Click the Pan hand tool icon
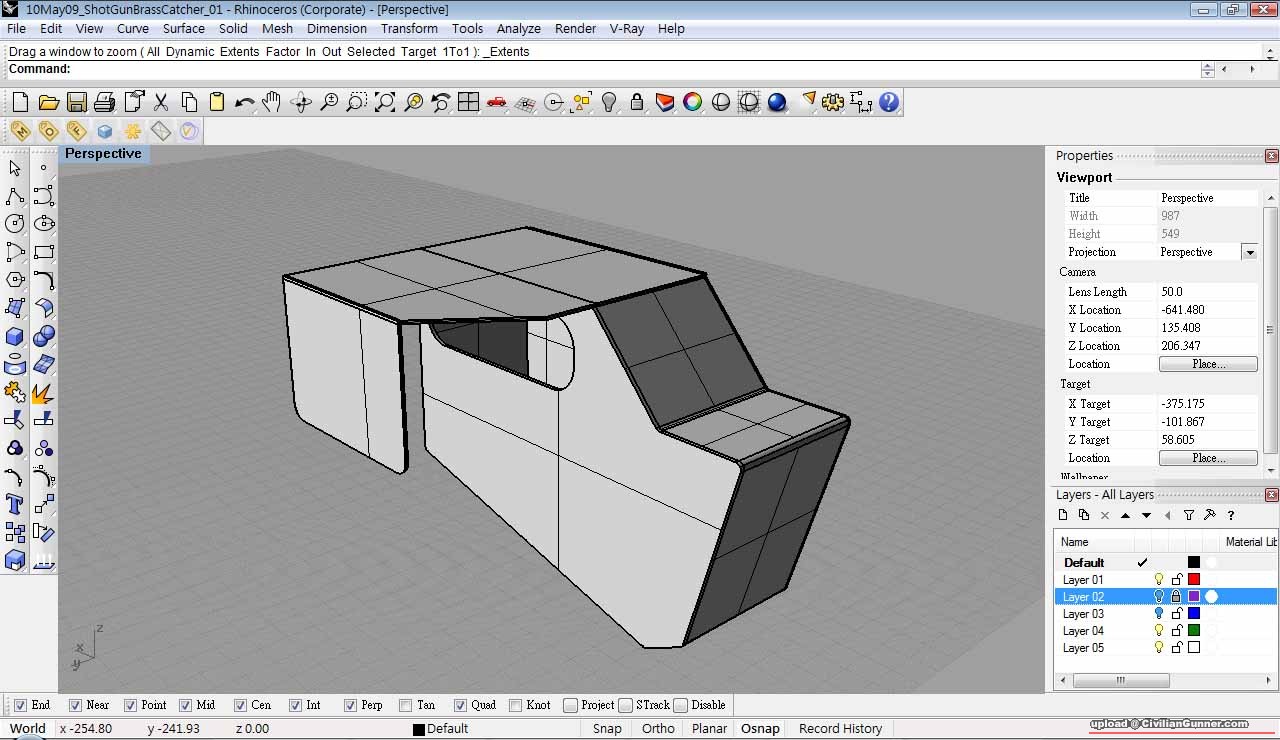This screenshot has height=740, width=1280. pyautogui.click(x=272, y=102)
